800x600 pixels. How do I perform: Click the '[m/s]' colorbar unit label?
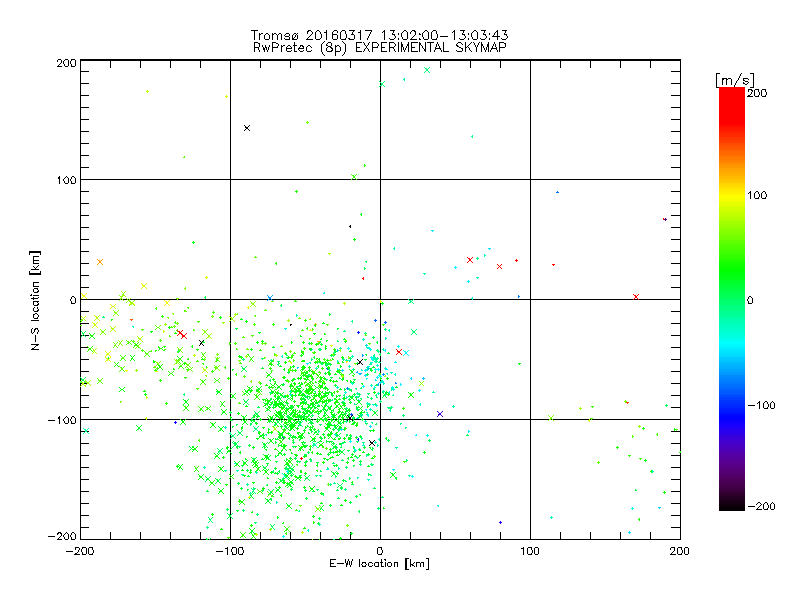(x=735, y=80)
